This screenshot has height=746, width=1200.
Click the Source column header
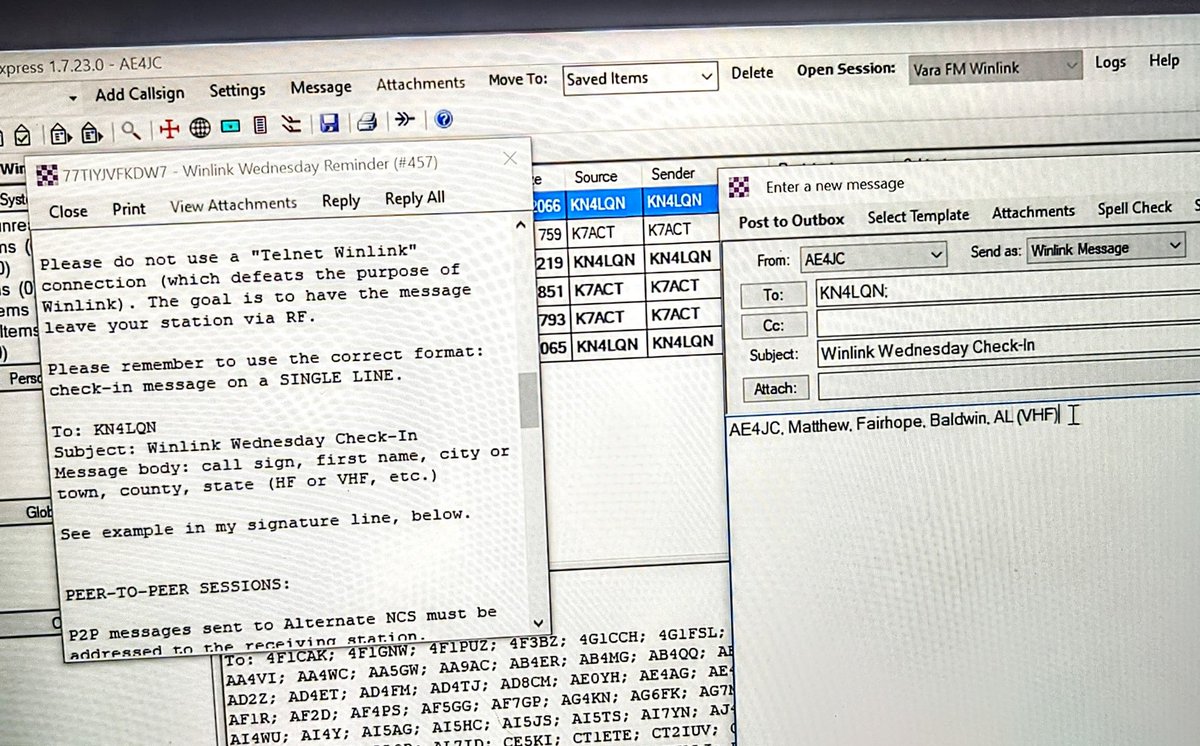[596, 177]
